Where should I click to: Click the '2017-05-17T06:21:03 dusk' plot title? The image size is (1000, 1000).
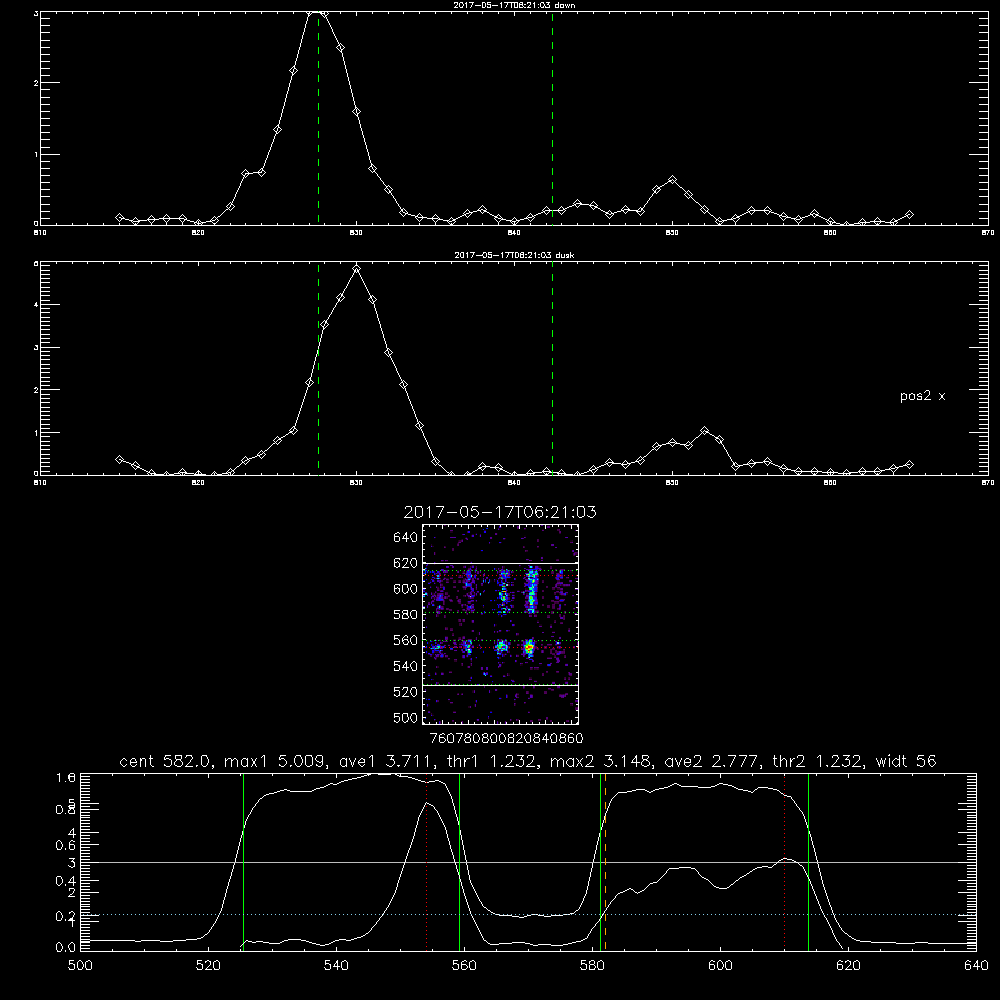[x=514, y=255]
